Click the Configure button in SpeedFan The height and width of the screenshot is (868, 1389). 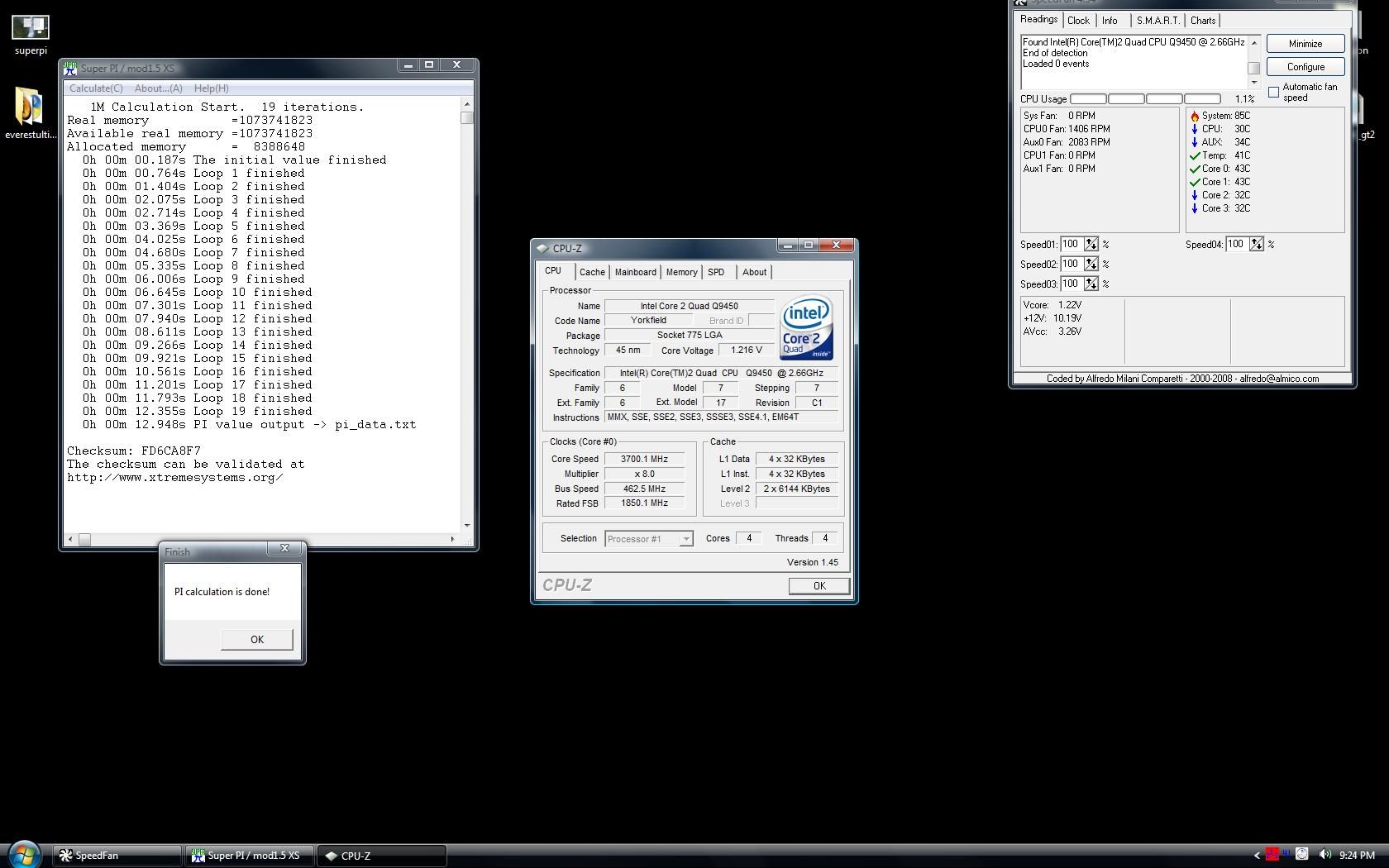click(1305, 67)
